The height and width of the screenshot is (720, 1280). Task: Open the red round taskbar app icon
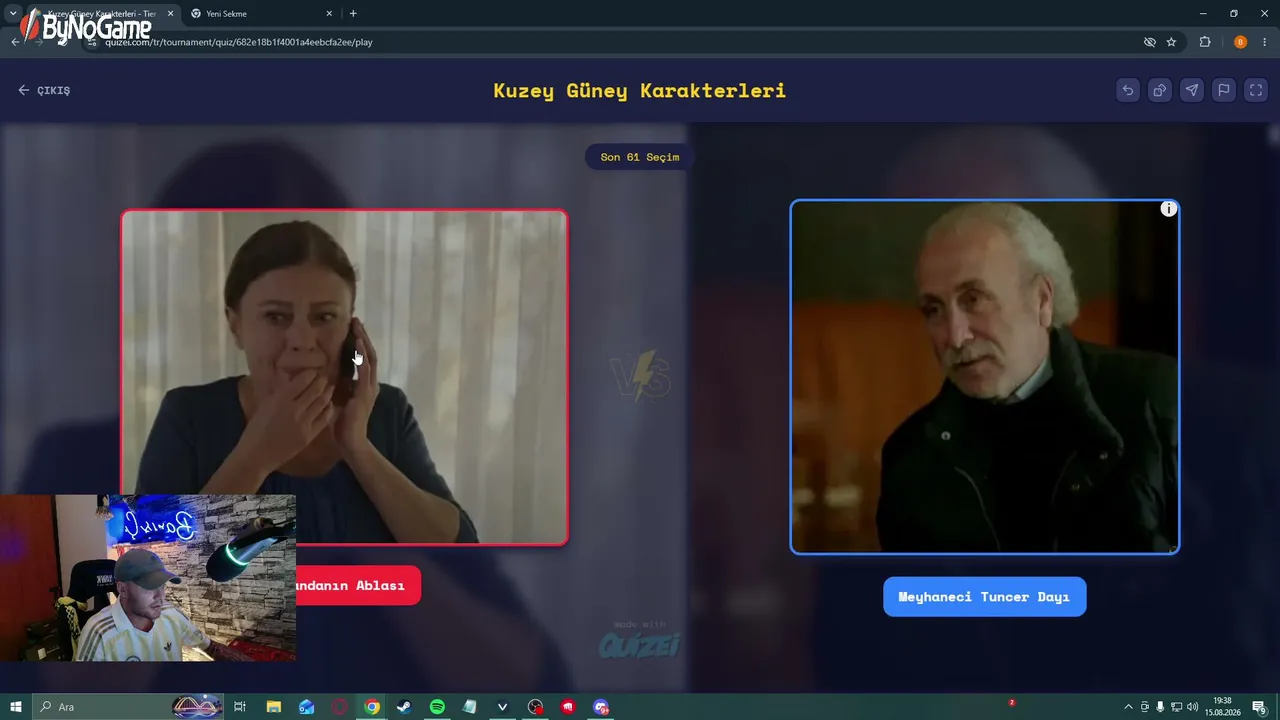(x=568, y=707)
